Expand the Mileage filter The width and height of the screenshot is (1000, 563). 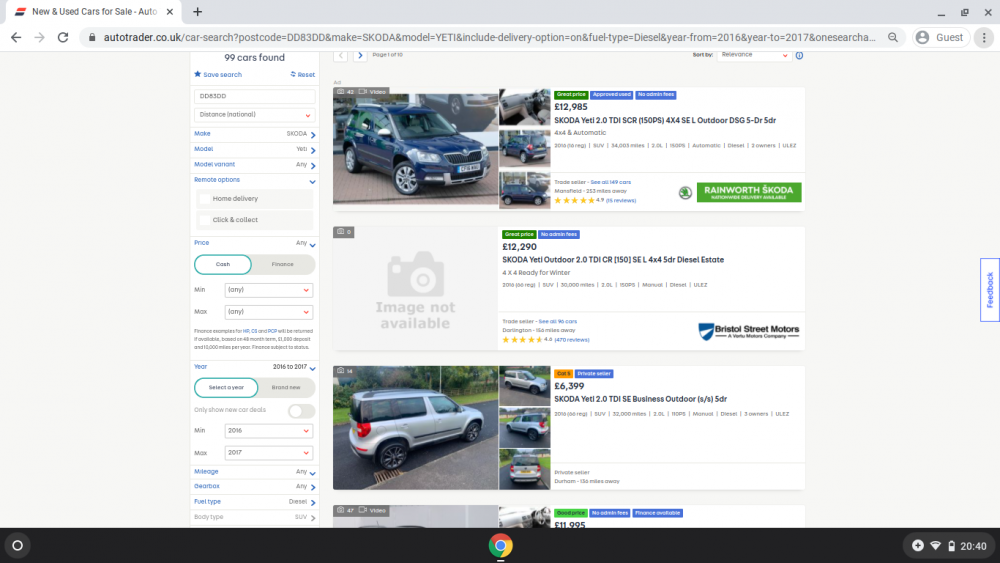click(254, 472)
